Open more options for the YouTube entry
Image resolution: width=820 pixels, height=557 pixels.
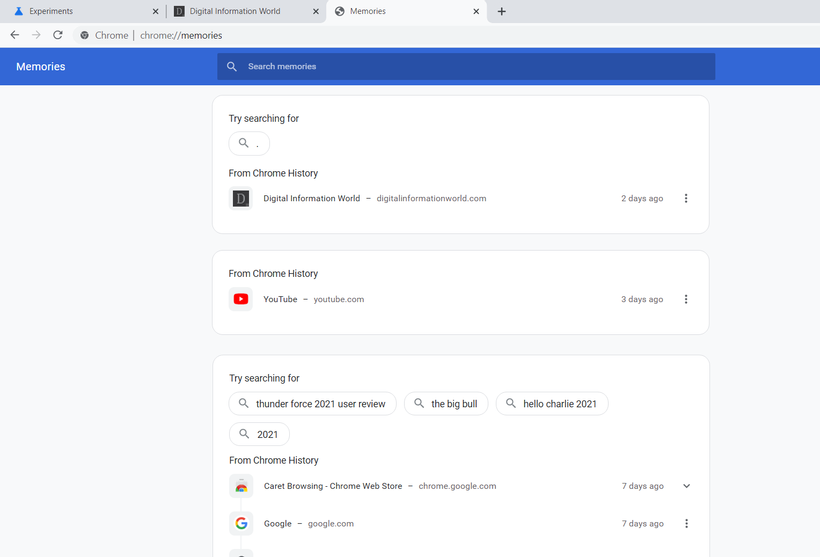[x=686, y=299]
